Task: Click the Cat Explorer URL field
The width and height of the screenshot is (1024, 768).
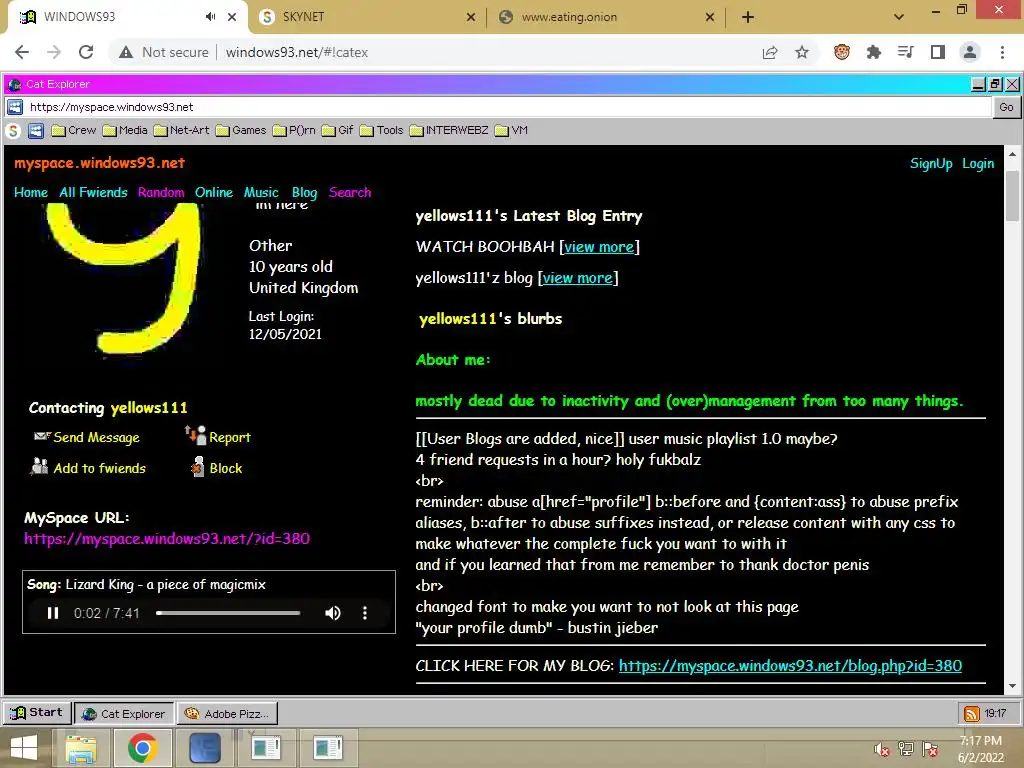Action: pos(509,107)
